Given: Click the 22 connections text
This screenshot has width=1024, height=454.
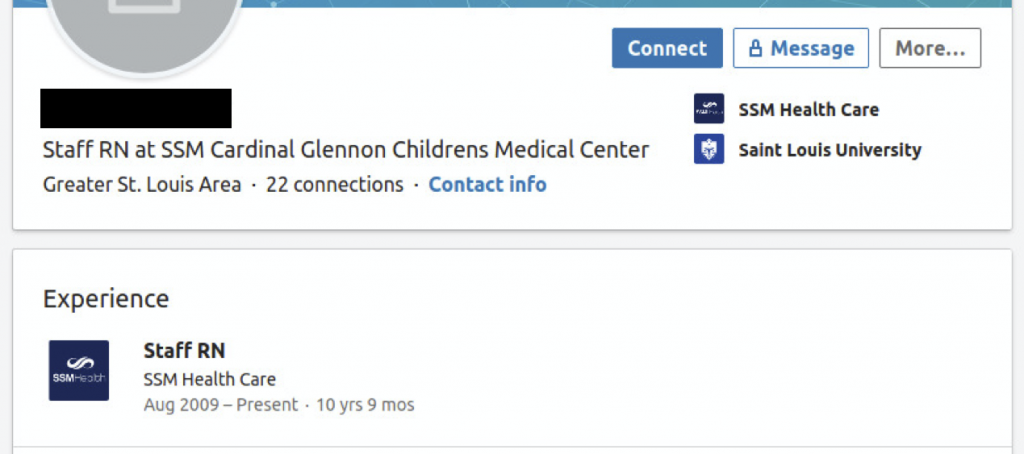Looking at the screenshot, I should click(x=334, y=185).
